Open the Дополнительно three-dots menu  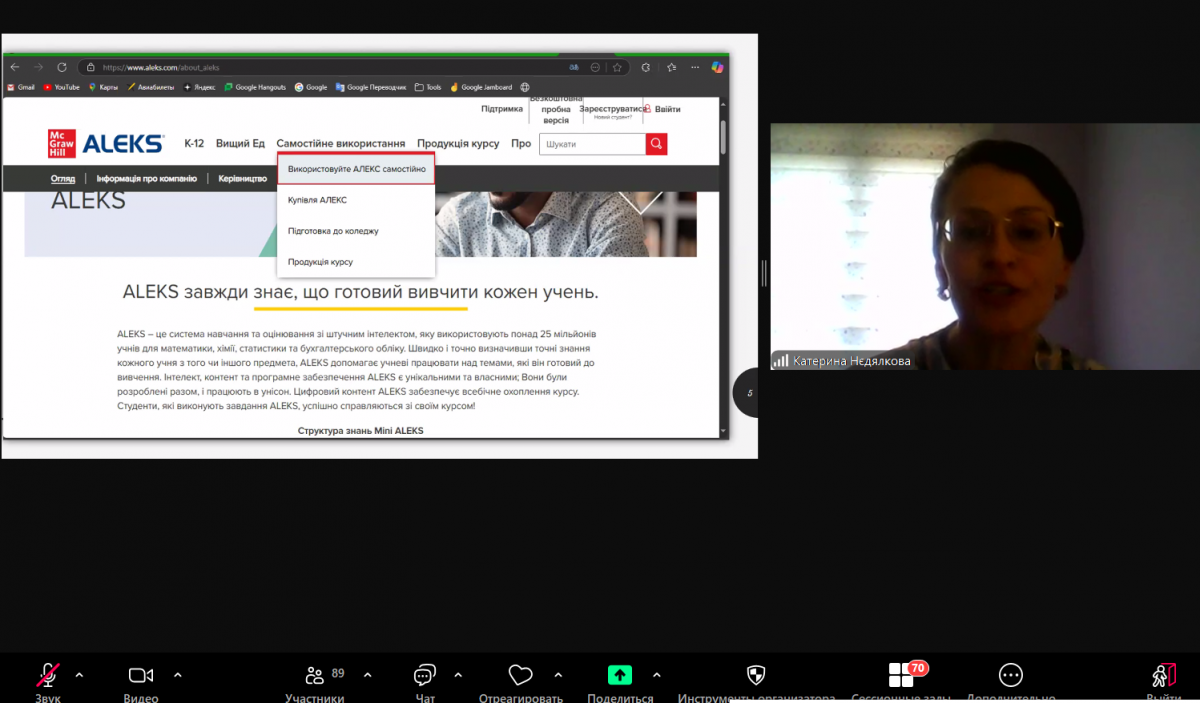pos(1011,675)
